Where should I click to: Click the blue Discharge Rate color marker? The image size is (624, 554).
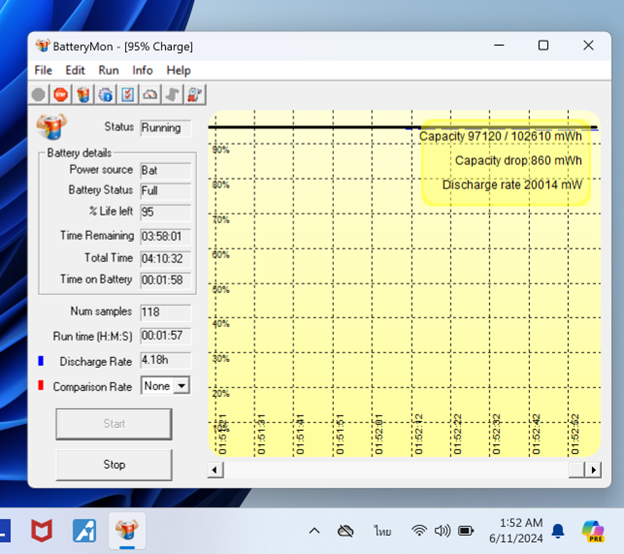click(x=41, y=361)
